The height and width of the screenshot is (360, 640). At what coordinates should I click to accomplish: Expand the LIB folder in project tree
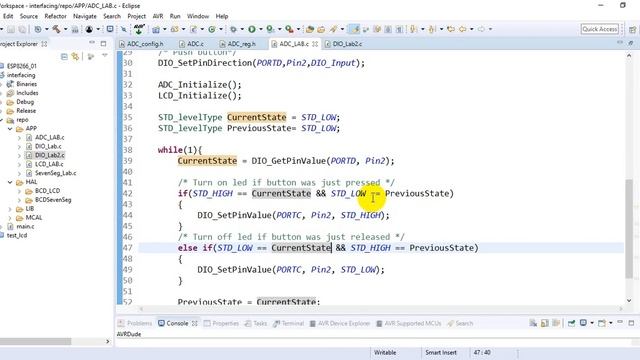(x=10, y=209)
